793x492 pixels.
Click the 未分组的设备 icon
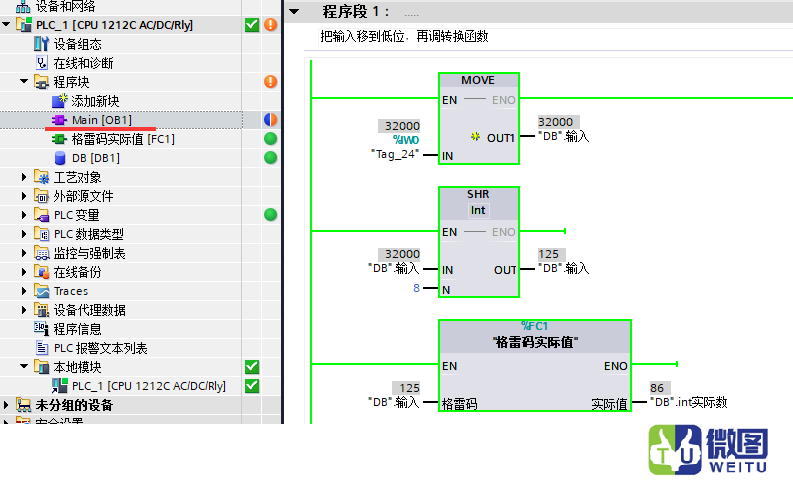pyautogui.click(x=23, y=405)
